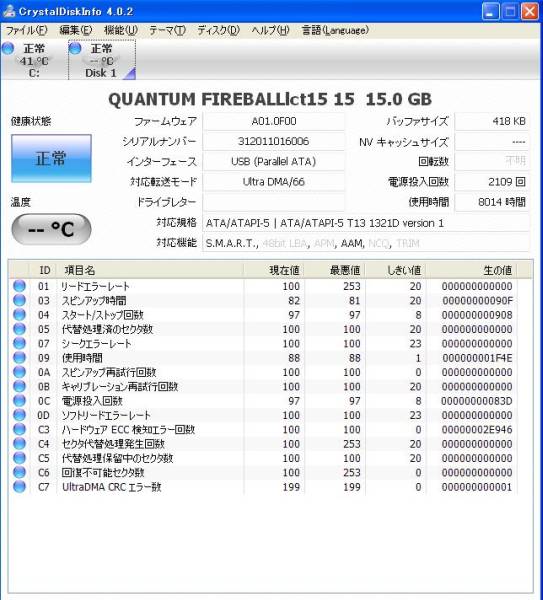Click the 項目名 column header
Screen dimensions: 543x600
(x=150, y=270)
